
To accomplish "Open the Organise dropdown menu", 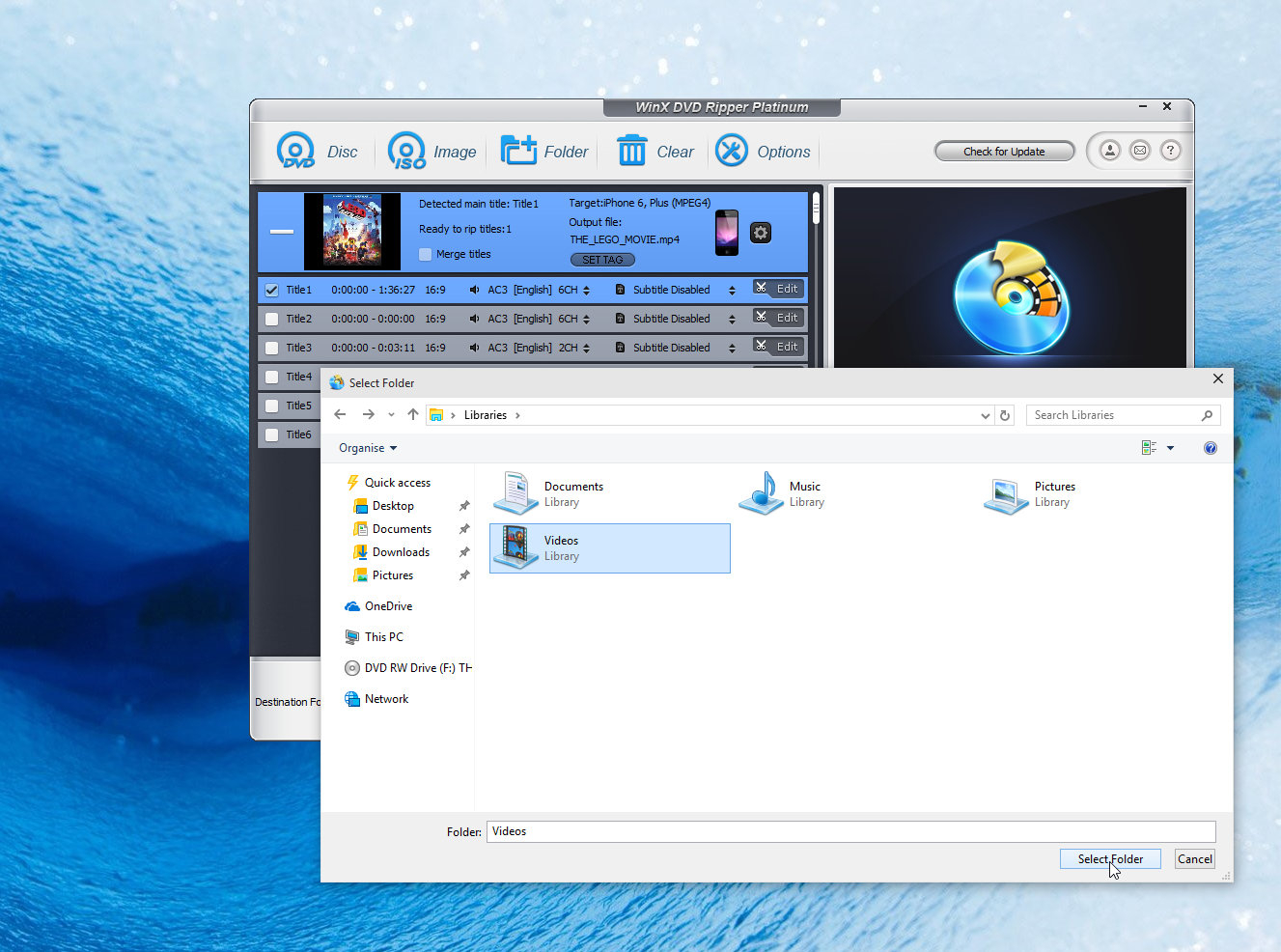I will tap(368, 448).
